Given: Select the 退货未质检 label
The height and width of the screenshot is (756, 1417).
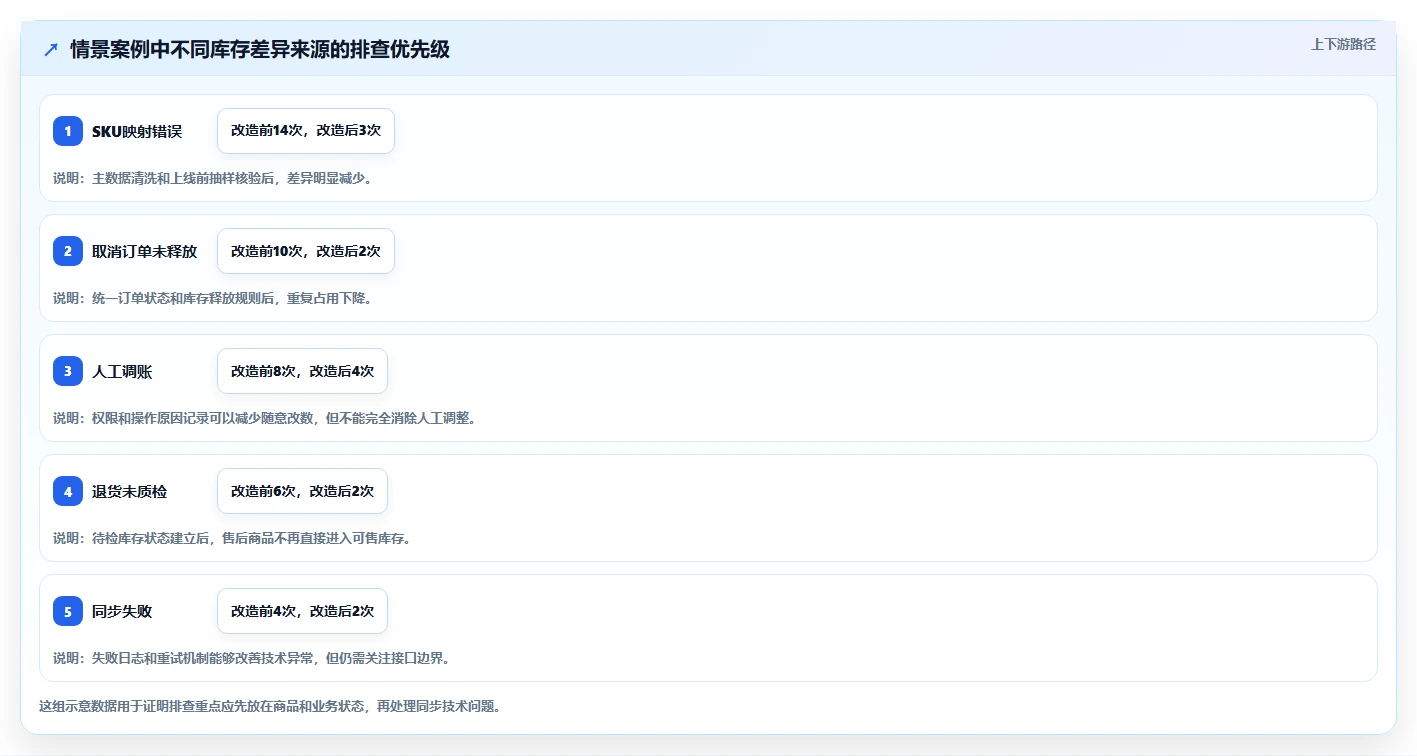Looking at the screenshot, I should (129, 491).
